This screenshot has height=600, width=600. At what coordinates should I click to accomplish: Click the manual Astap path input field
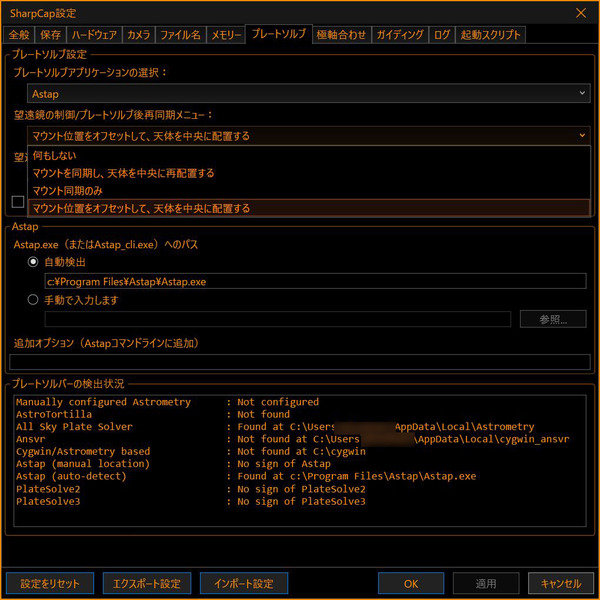(x=278, y=319)
